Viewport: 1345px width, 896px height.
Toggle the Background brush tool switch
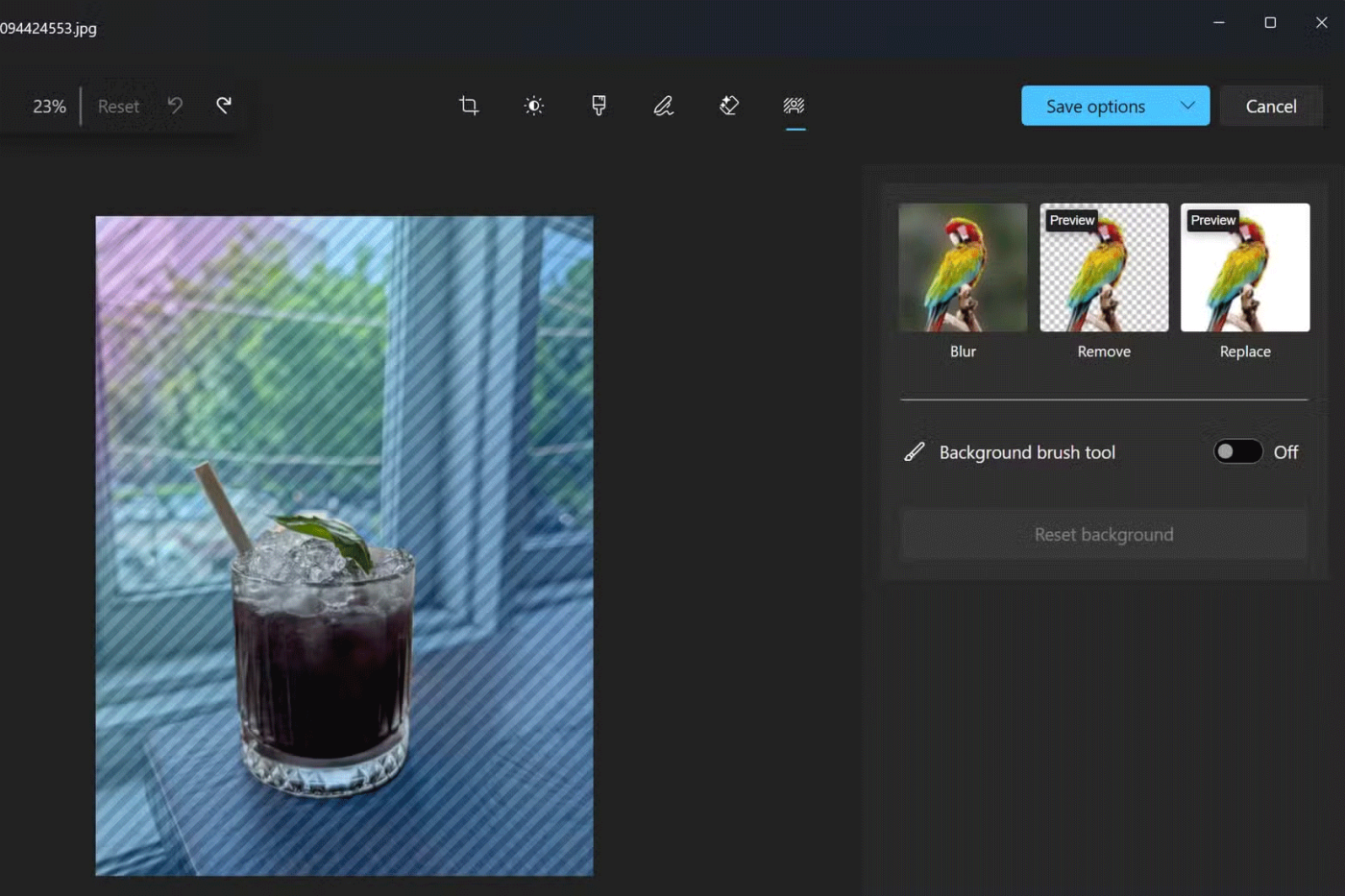(1237, 452)
